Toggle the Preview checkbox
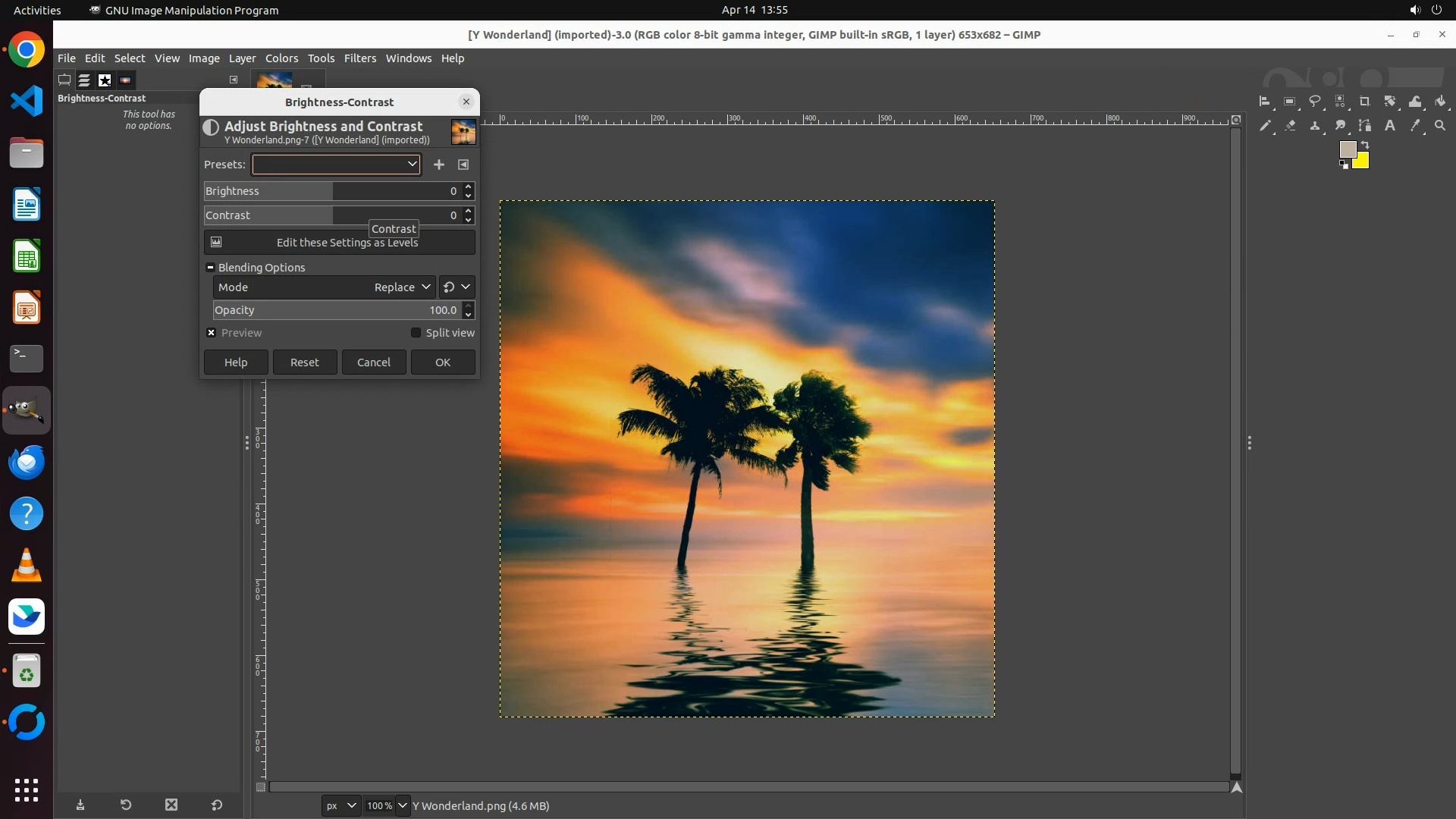Screen dimensions: 1456x819 point(212,333)
